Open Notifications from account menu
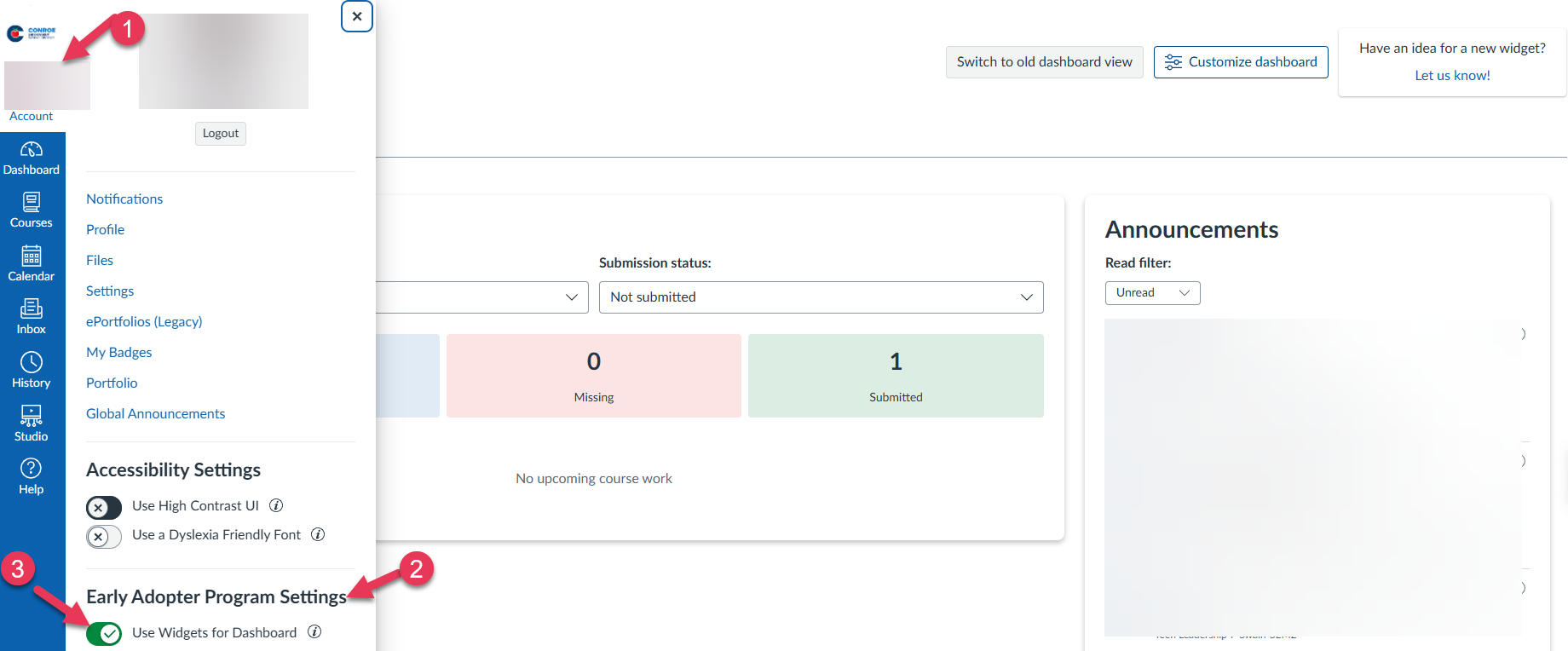 click(x=124, y=199)
